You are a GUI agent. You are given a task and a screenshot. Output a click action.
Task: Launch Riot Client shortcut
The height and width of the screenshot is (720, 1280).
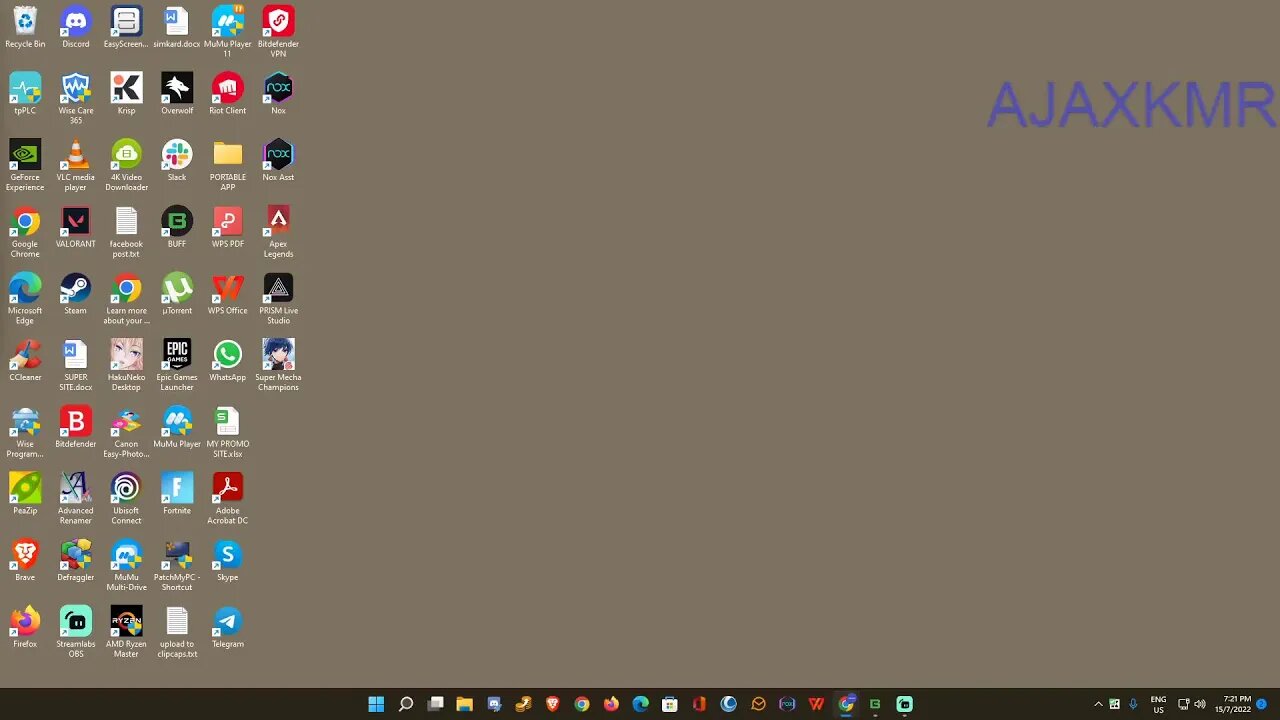227,93
